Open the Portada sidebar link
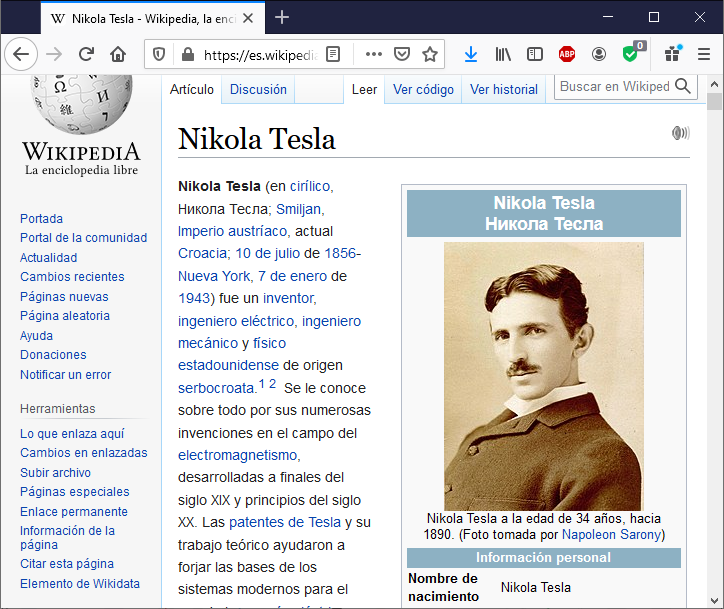Image resolution: width=724 pixels, height=609 pixels. [x=41, y=218]
